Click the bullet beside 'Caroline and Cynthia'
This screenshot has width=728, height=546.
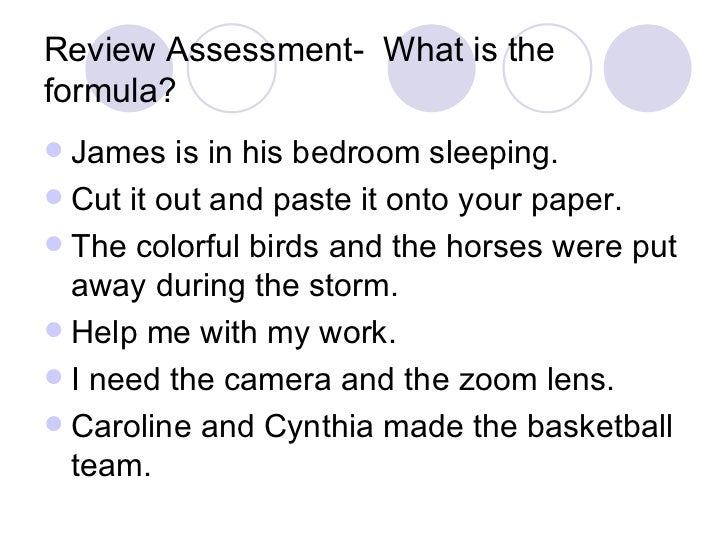[54, 423]
